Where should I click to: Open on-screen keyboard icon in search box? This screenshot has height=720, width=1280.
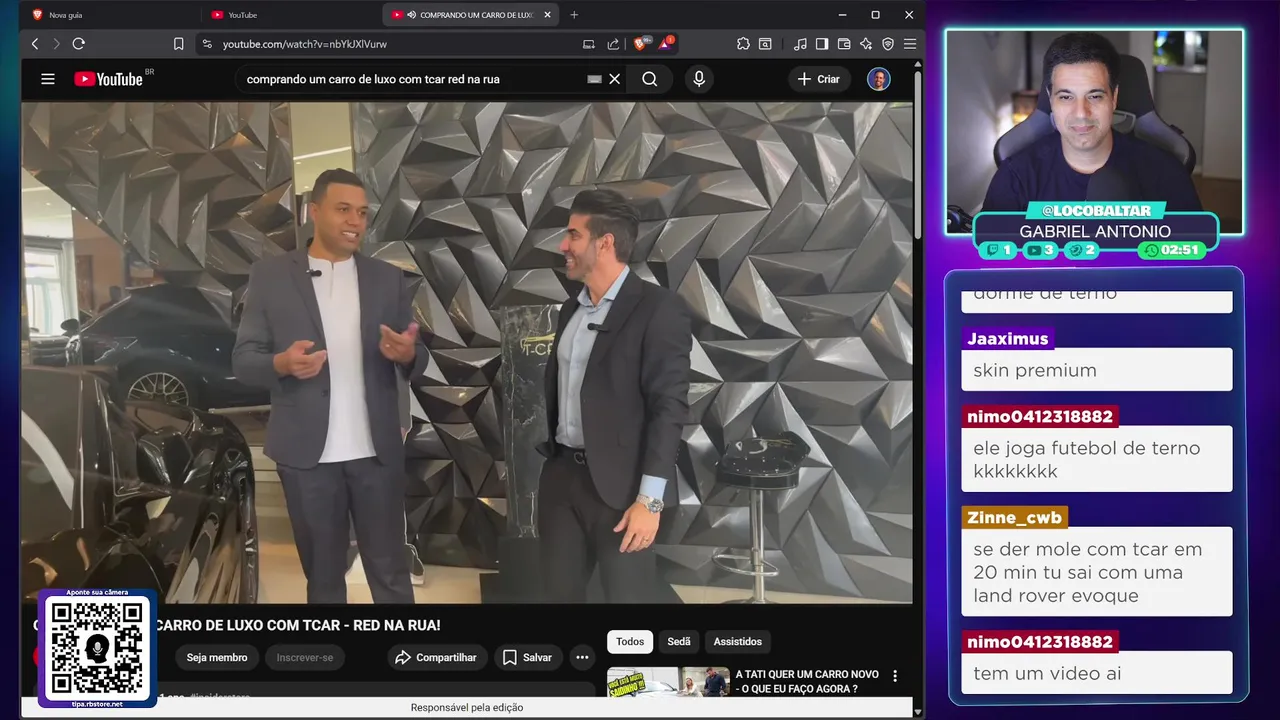point(594,79)
